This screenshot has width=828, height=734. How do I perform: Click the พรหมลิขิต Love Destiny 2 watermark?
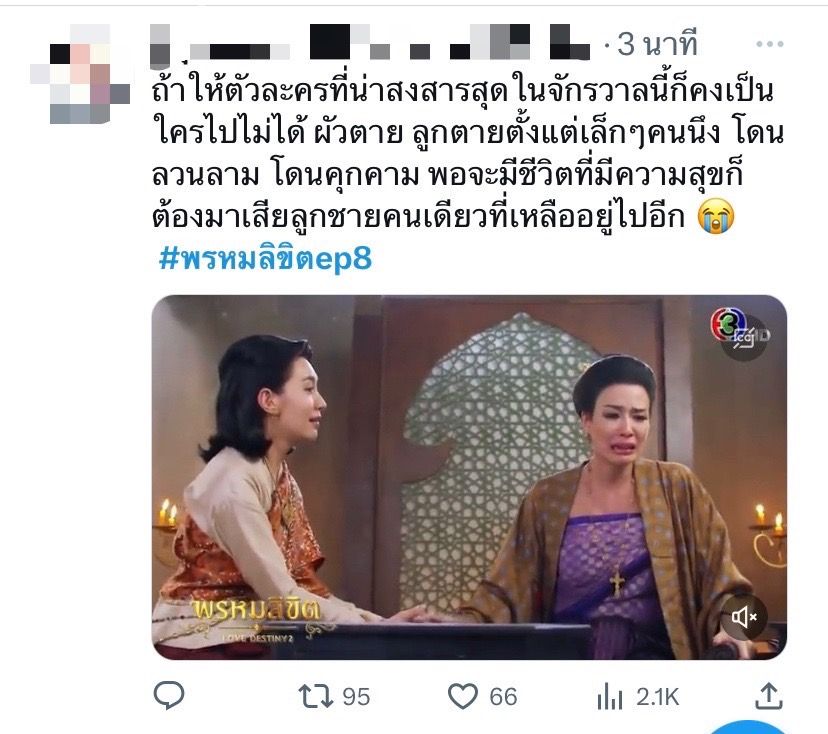click(x=256, y=620)
